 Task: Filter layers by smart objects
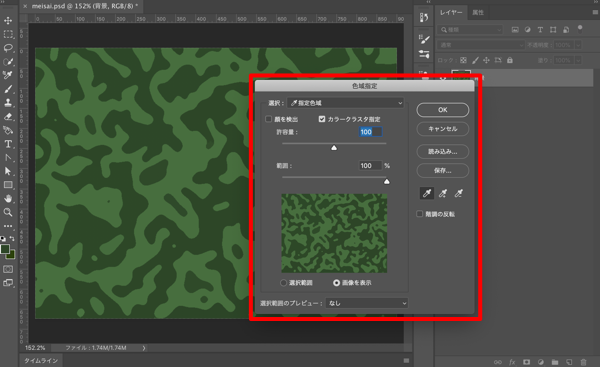(566, 29)
